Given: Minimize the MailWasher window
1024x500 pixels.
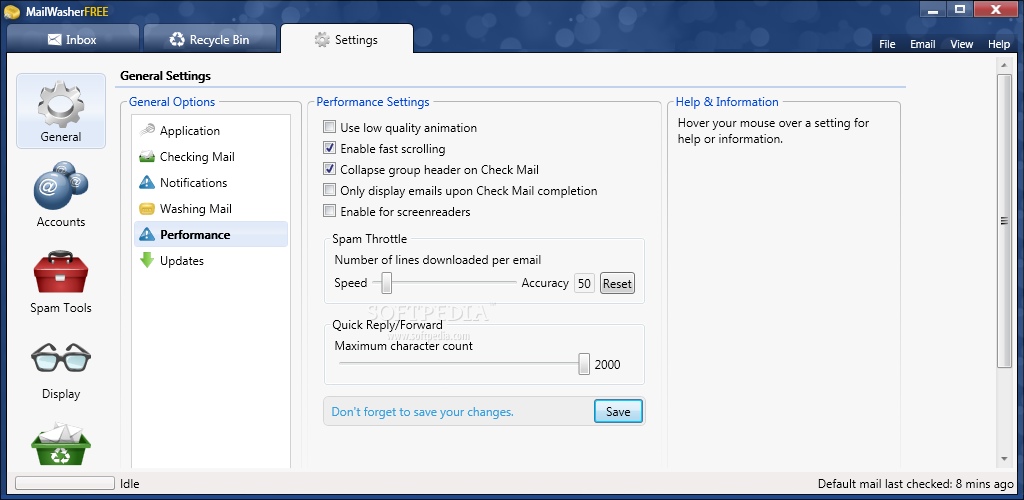Looking at the screenshot, I should (933, 9).
